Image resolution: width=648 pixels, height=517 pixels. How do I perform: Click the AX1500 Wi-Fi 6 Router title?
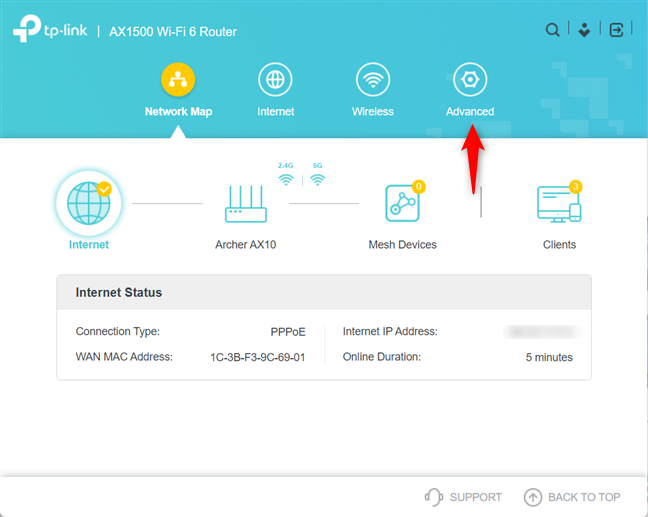click(173, 32)
